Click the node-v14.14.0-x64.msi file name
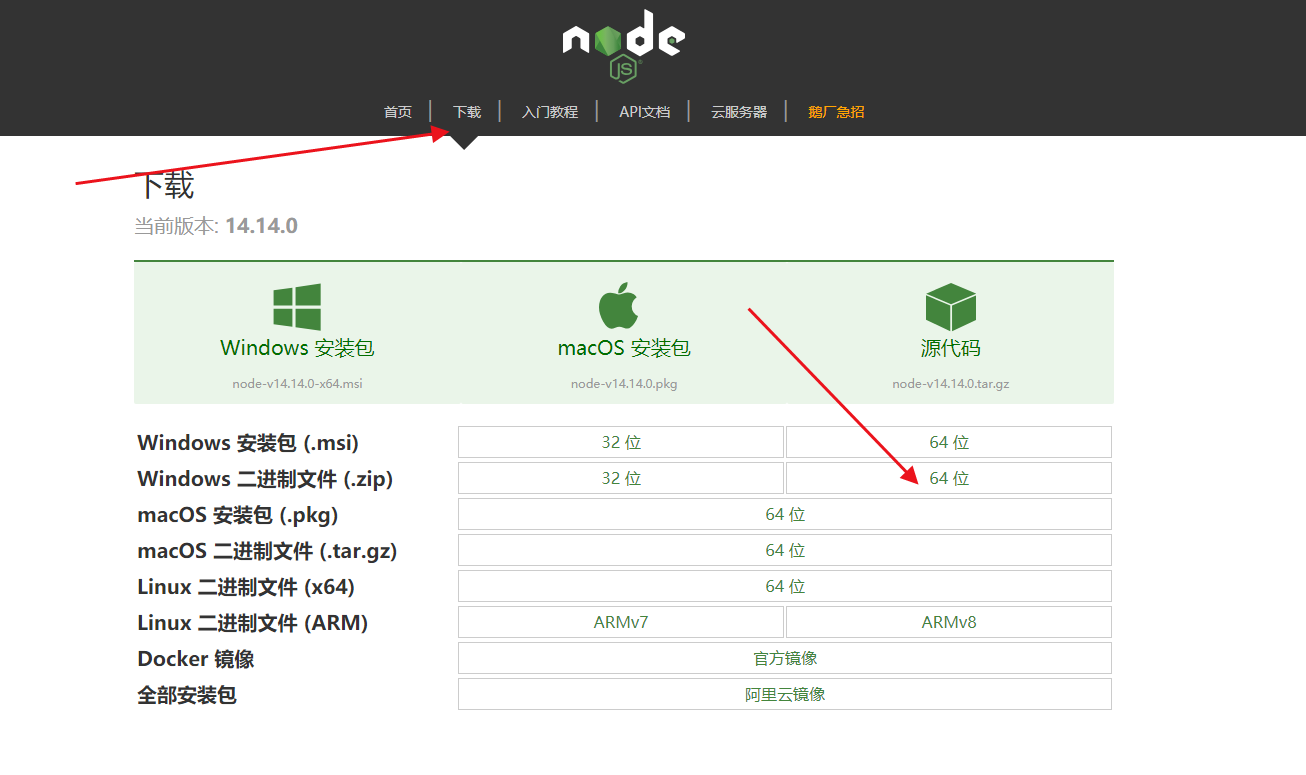 point(297,384)
